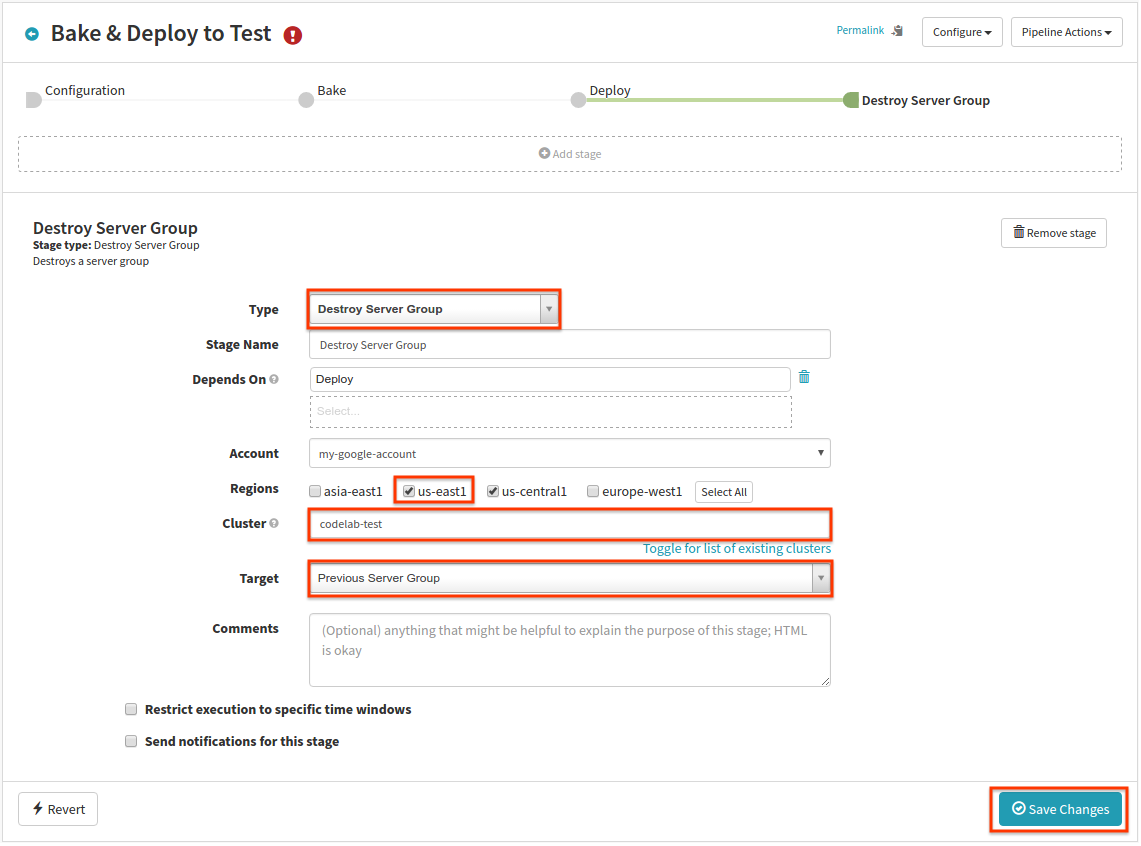Select the Configuration stage marker
This screenshot has width=1141, height=846.
click(33, 100)
